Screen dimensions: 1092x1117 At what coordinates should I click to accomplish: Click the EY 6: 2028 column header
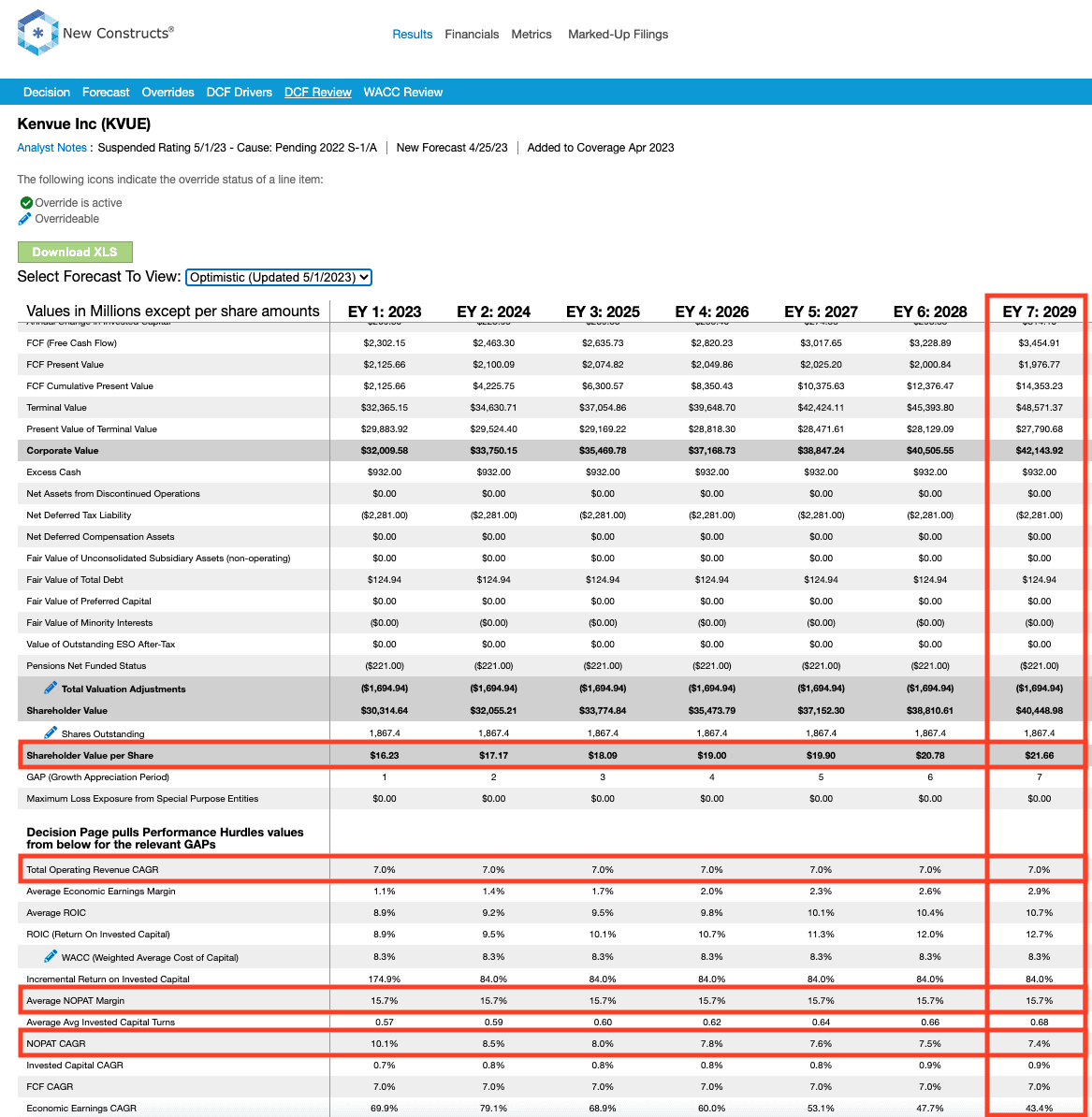930,312
